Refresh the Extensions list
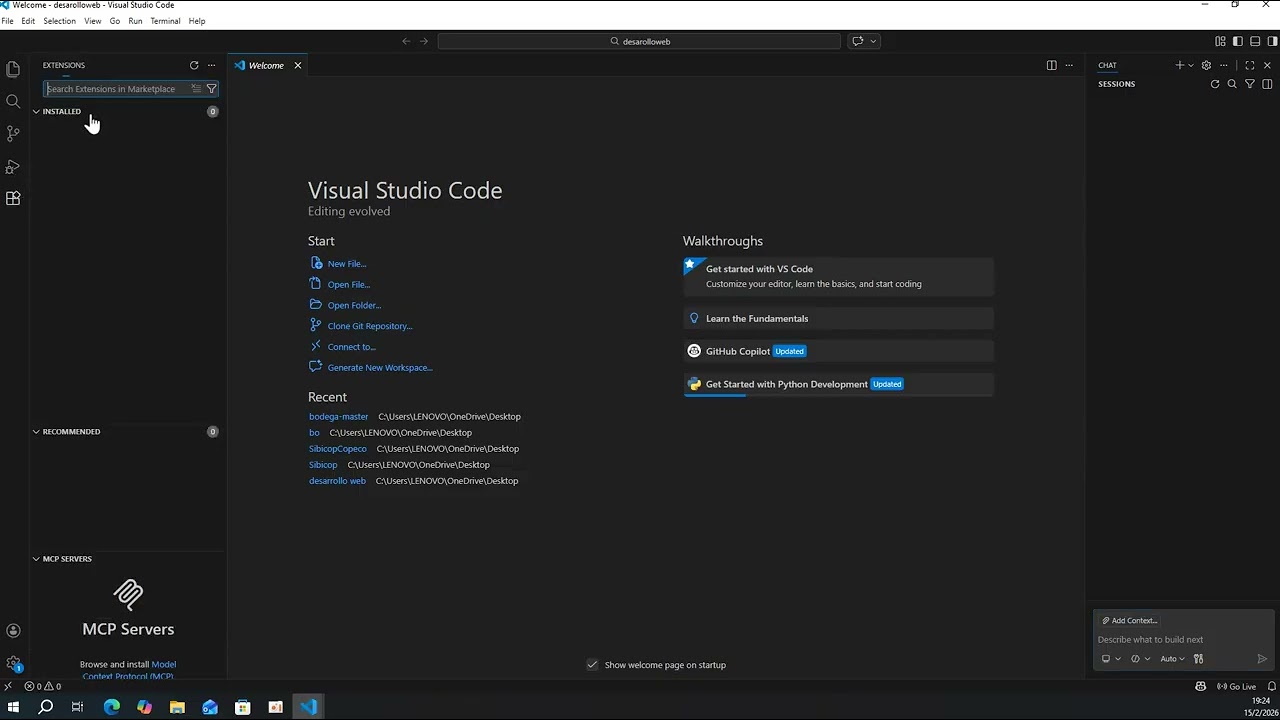 pos(194,65)
